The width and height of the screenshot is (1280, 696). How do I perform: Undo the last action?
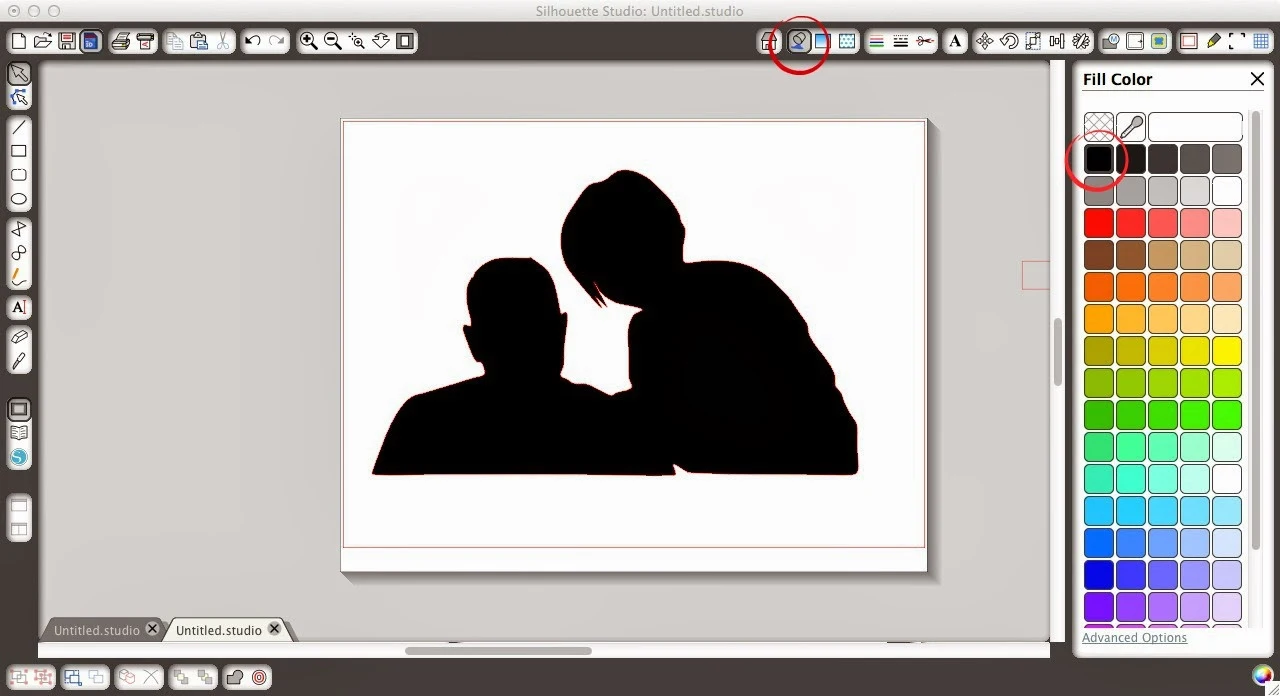point(254,41)
